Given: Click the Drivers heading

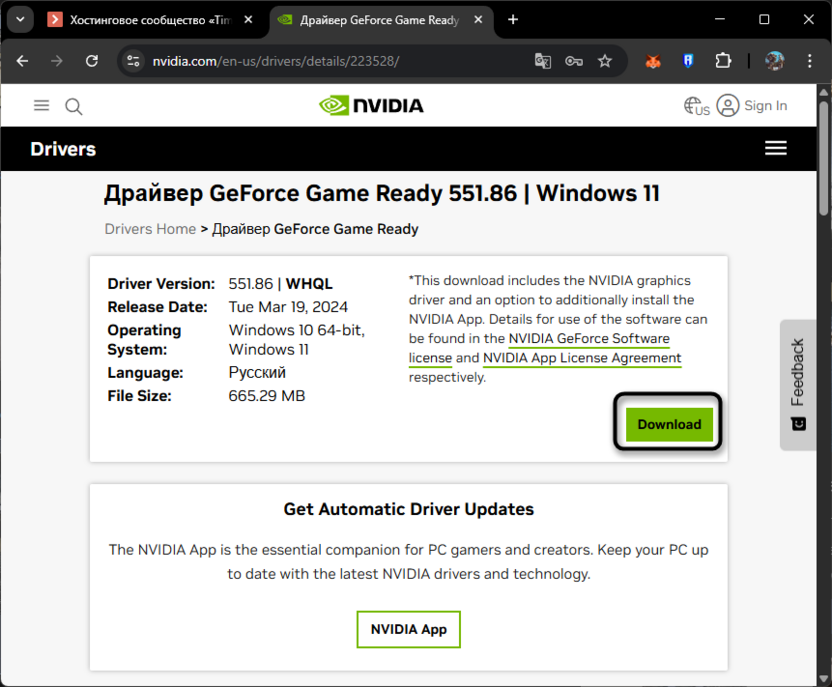Looking at the screenshot, I should 63,149.
